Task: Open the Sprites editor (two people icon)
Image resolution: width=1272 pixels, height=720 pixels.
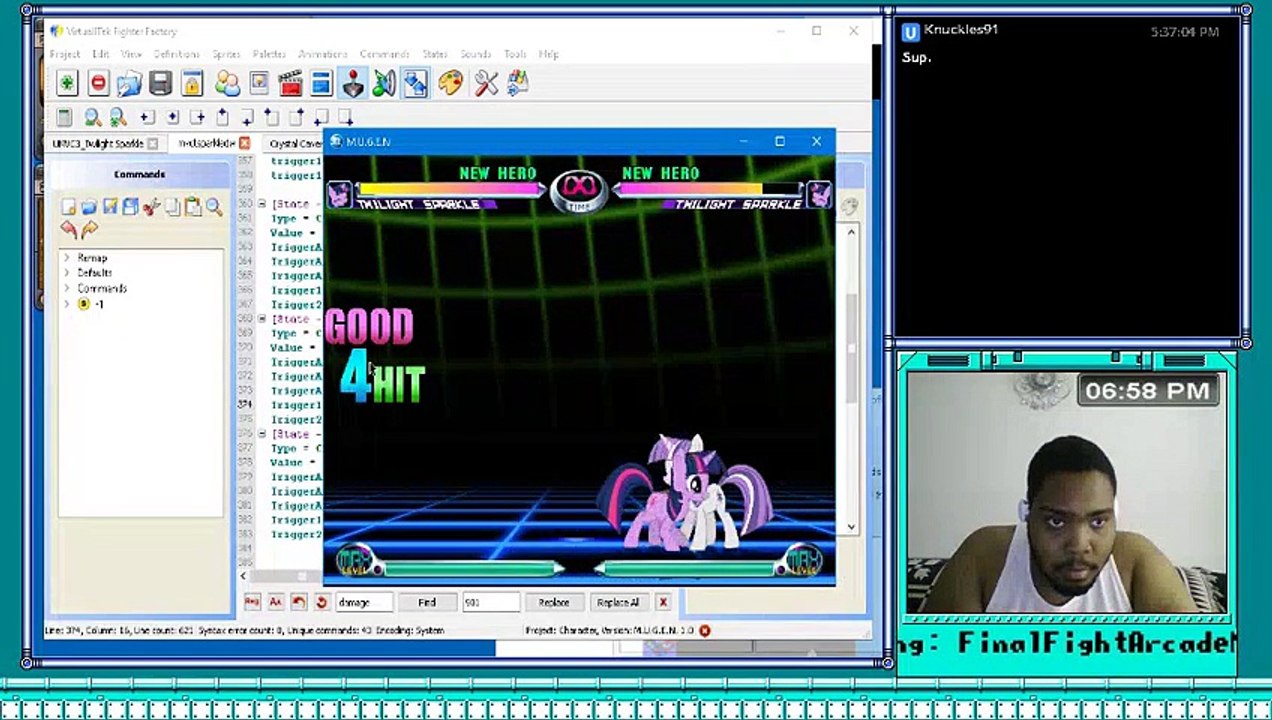Action: click(227, 84)
